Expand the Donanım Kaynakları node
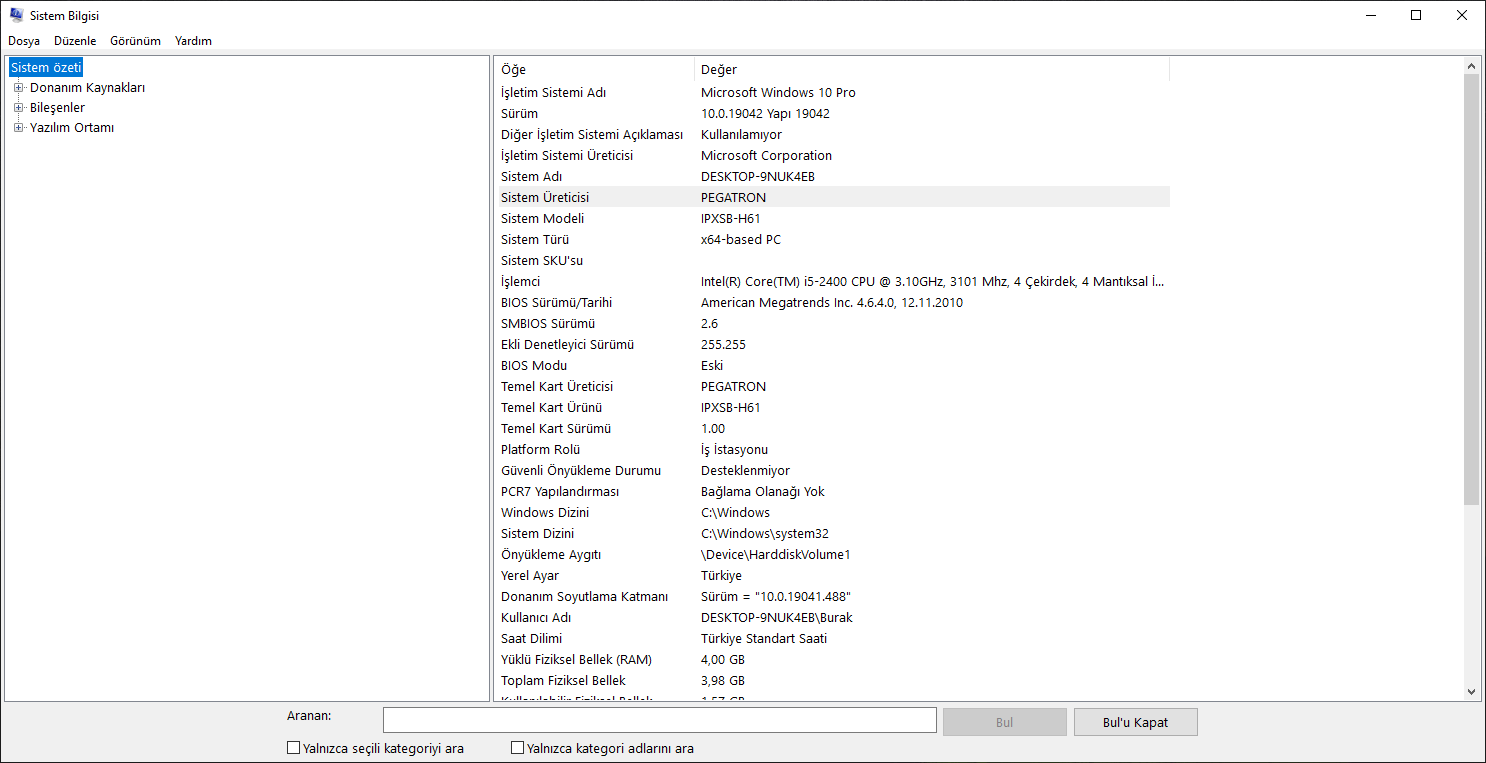 pyautogui.click(x=18, y=87)
